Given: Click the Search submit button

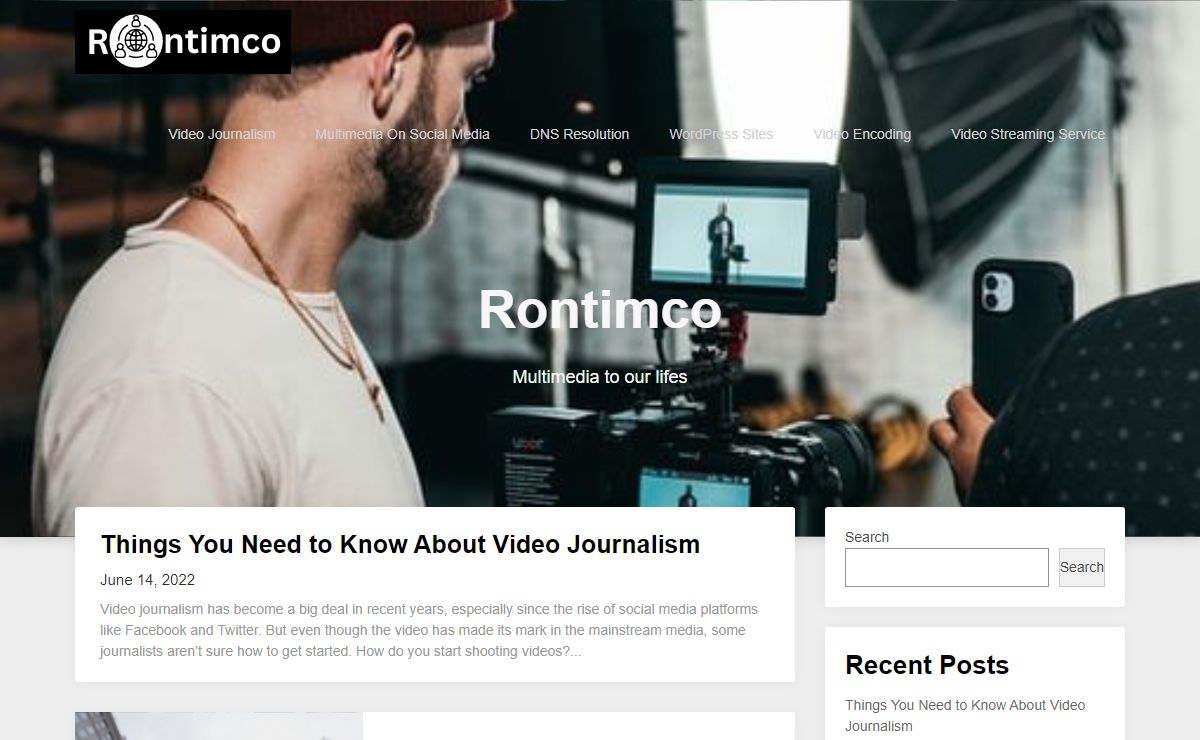Looking at the screenshot, I should 1082,567.
